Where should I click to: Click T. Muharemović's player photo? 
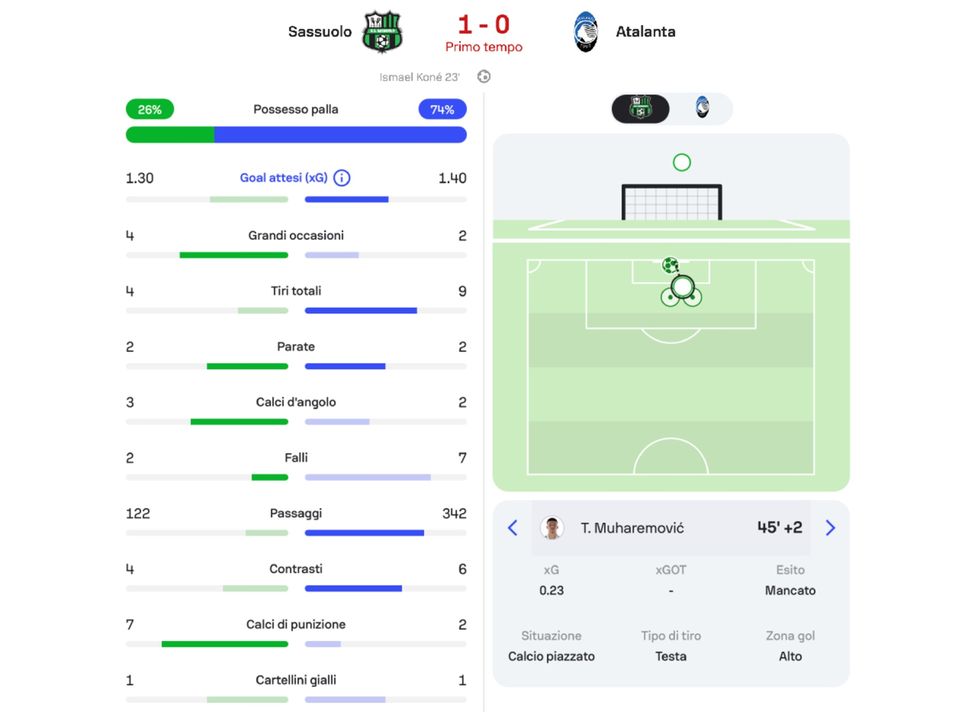[551, 528]
